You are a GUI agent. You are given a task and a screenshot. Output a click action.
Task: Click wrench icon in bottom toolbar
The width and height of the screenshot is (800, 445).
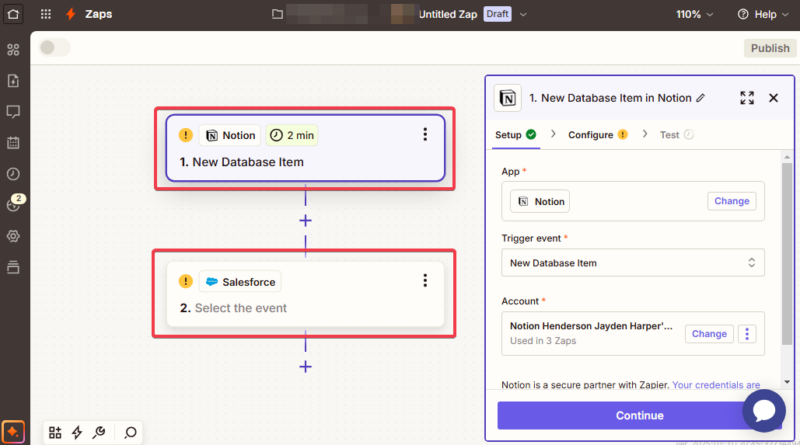[99, 433]
